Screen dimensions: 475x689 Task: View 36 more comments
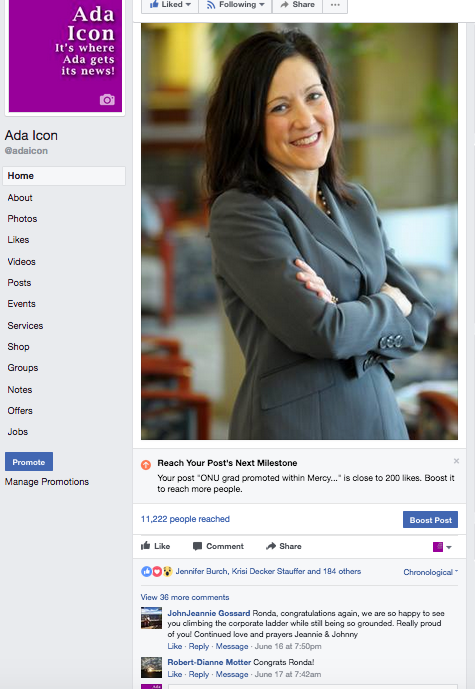pos(185,597)
